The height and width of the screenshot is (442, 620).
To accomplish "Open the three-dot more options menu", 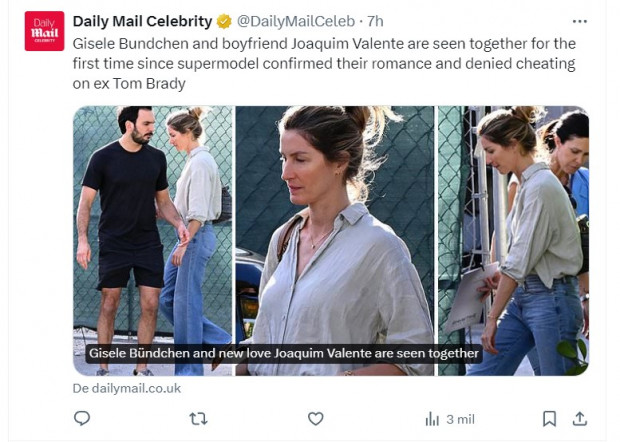I will coord(580,21).
